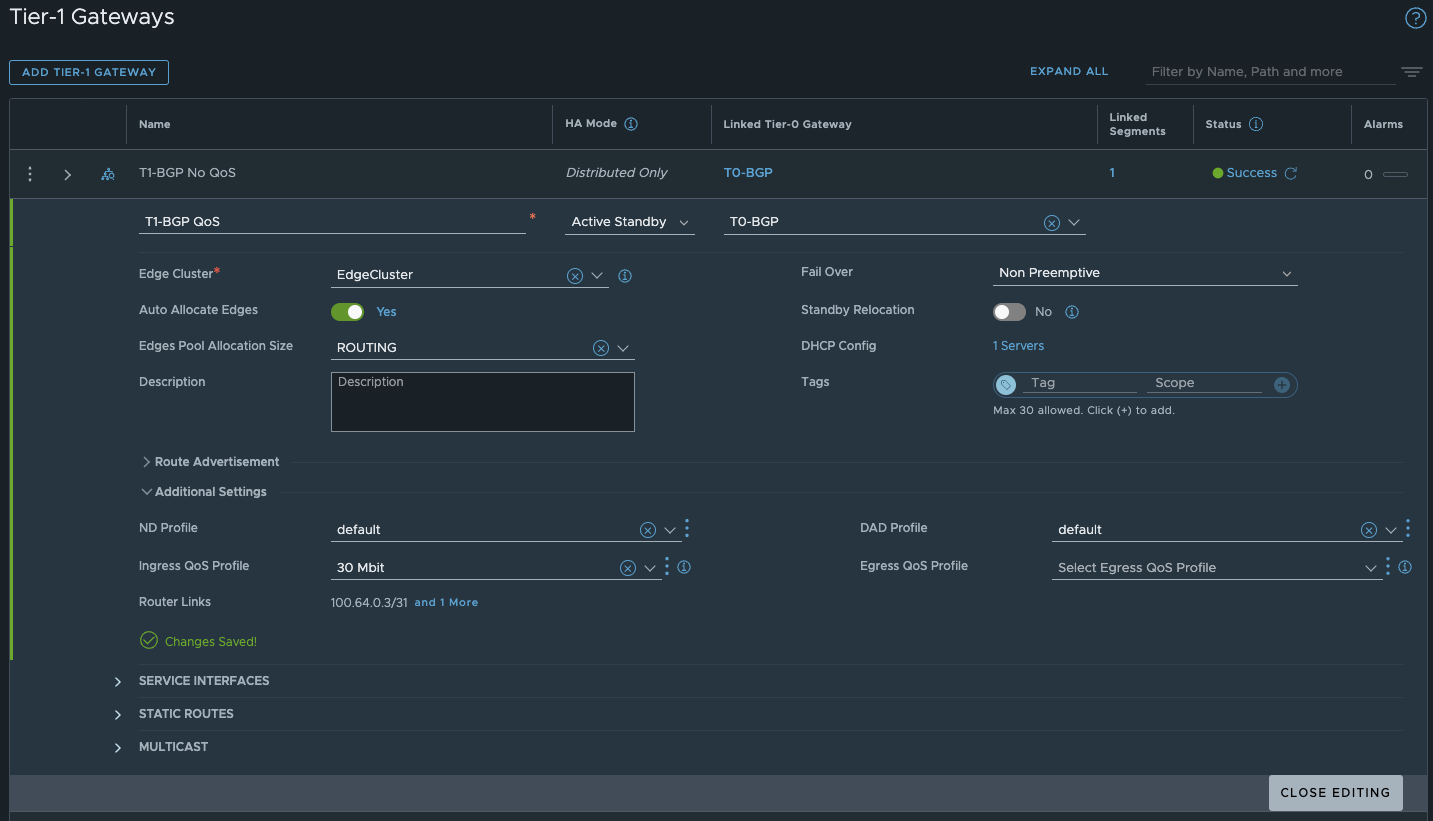Click the refresh icon beside the Success status
Screen dimensions: 1433x821
tap(1290, 172)
